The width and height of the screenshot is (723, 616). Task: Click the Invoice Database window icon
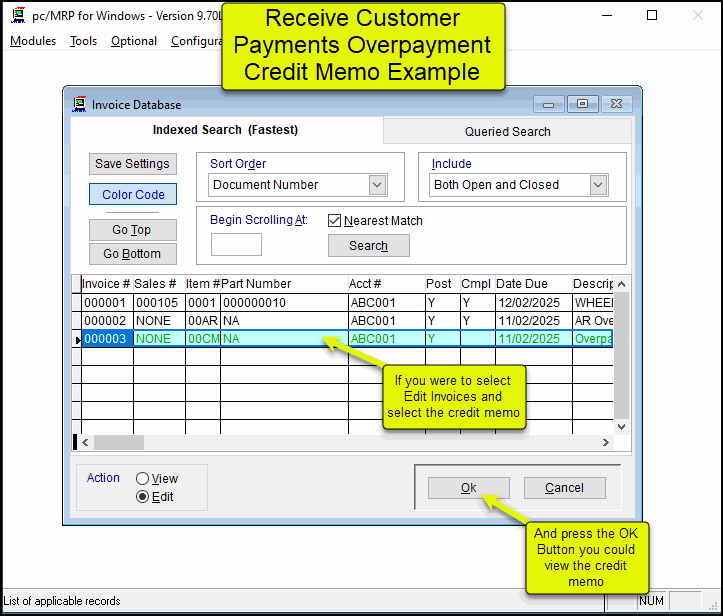pyautogui.click(x=80, y=104)
